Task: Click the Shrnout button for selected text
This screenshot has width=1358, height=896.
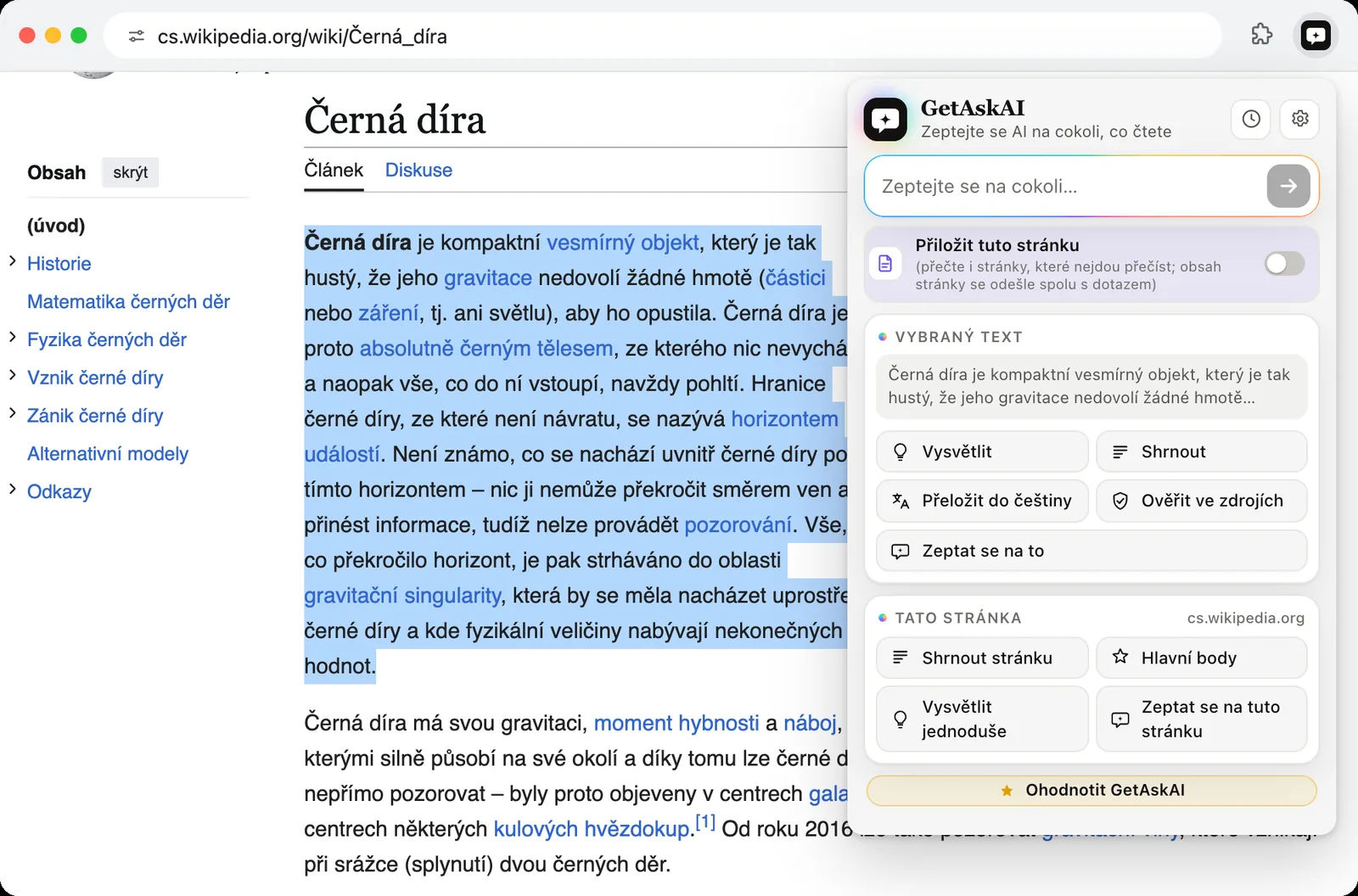Action: [1201, 451]
